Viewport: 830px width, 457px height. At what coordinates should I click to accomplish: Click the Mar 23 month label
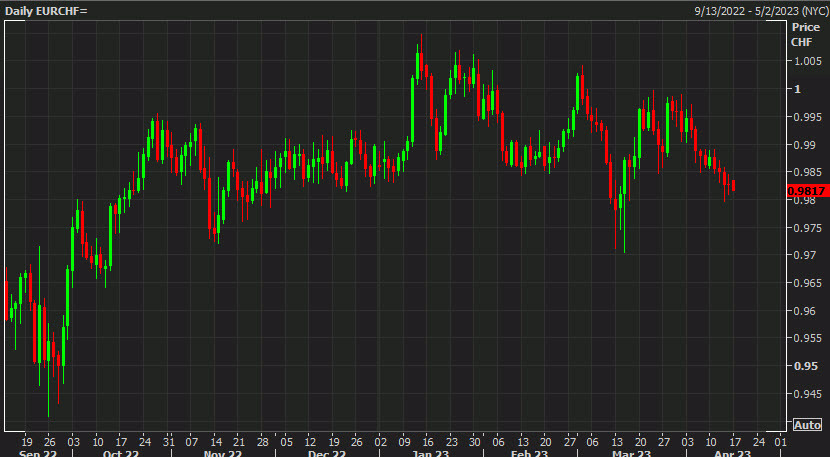[631, 453]
